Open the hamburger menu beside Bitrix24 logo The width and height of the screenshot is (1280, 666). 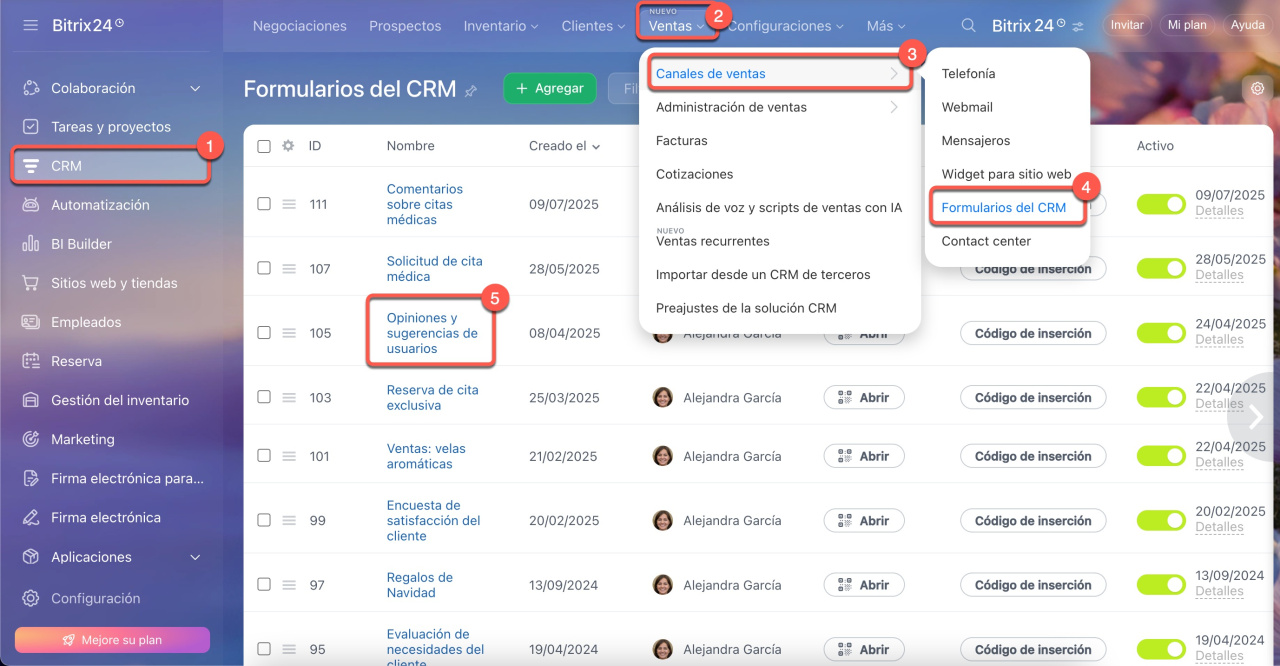tap(31, 25)
